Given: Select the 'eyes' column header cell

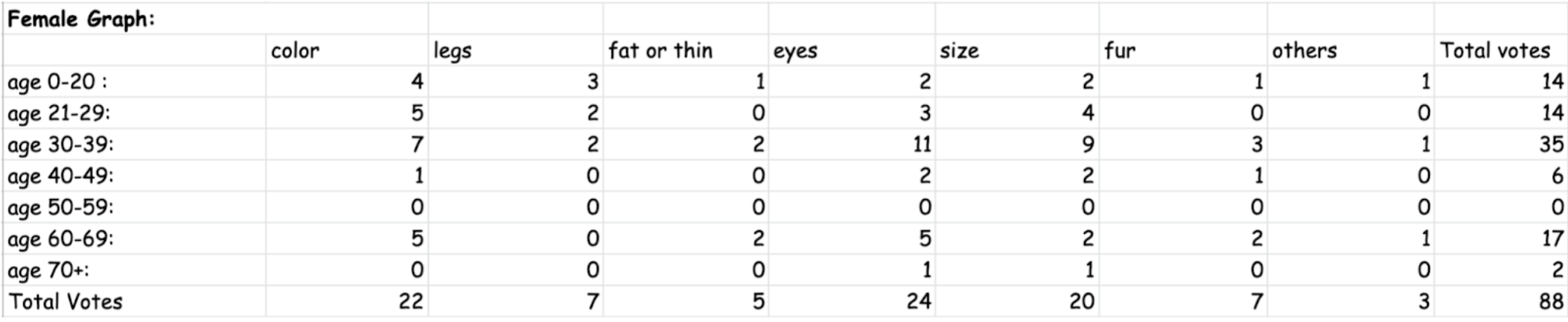Looking at the screenshot, I should (x=795, y=51).
